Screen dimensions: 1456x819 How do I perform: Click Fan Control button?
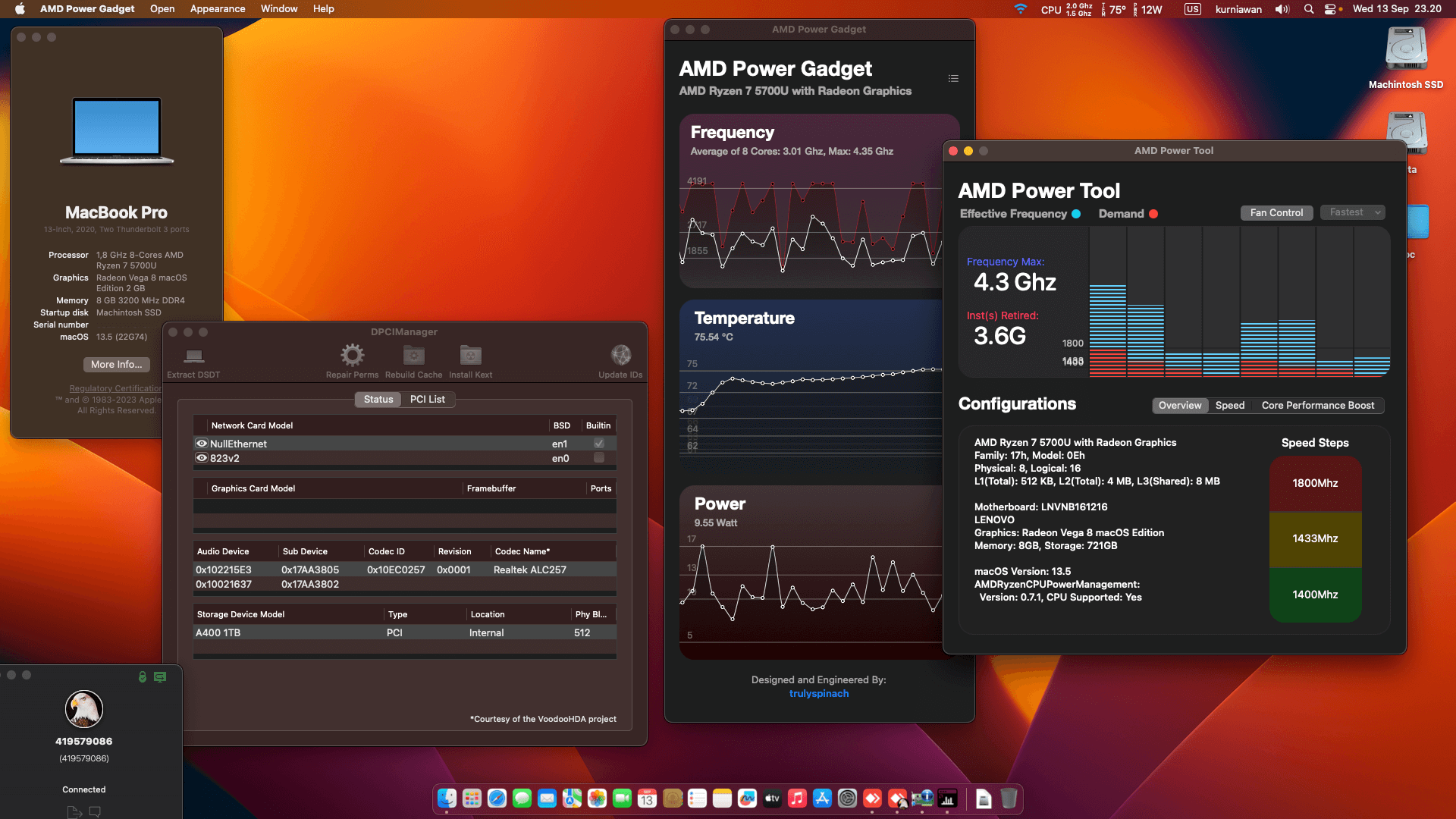click(x=1276, y=213)
